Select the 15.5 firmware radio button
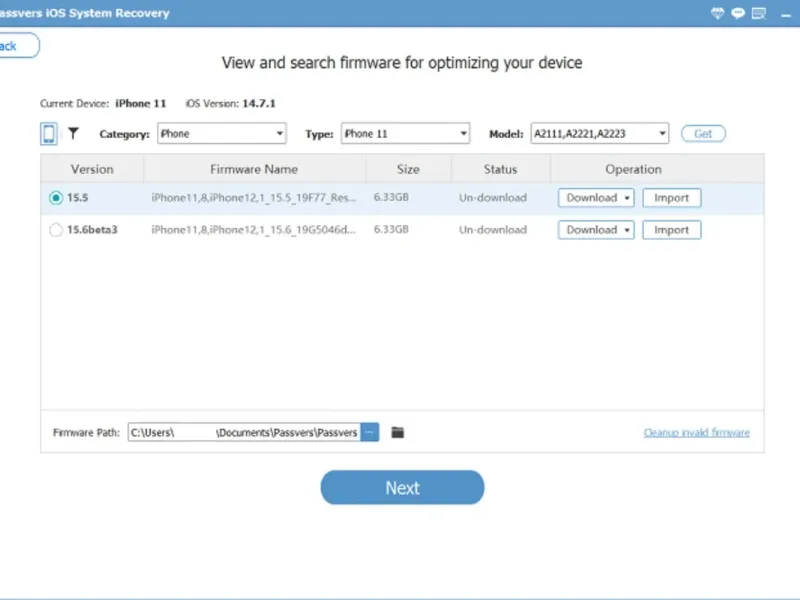 [x=56, y=198]
